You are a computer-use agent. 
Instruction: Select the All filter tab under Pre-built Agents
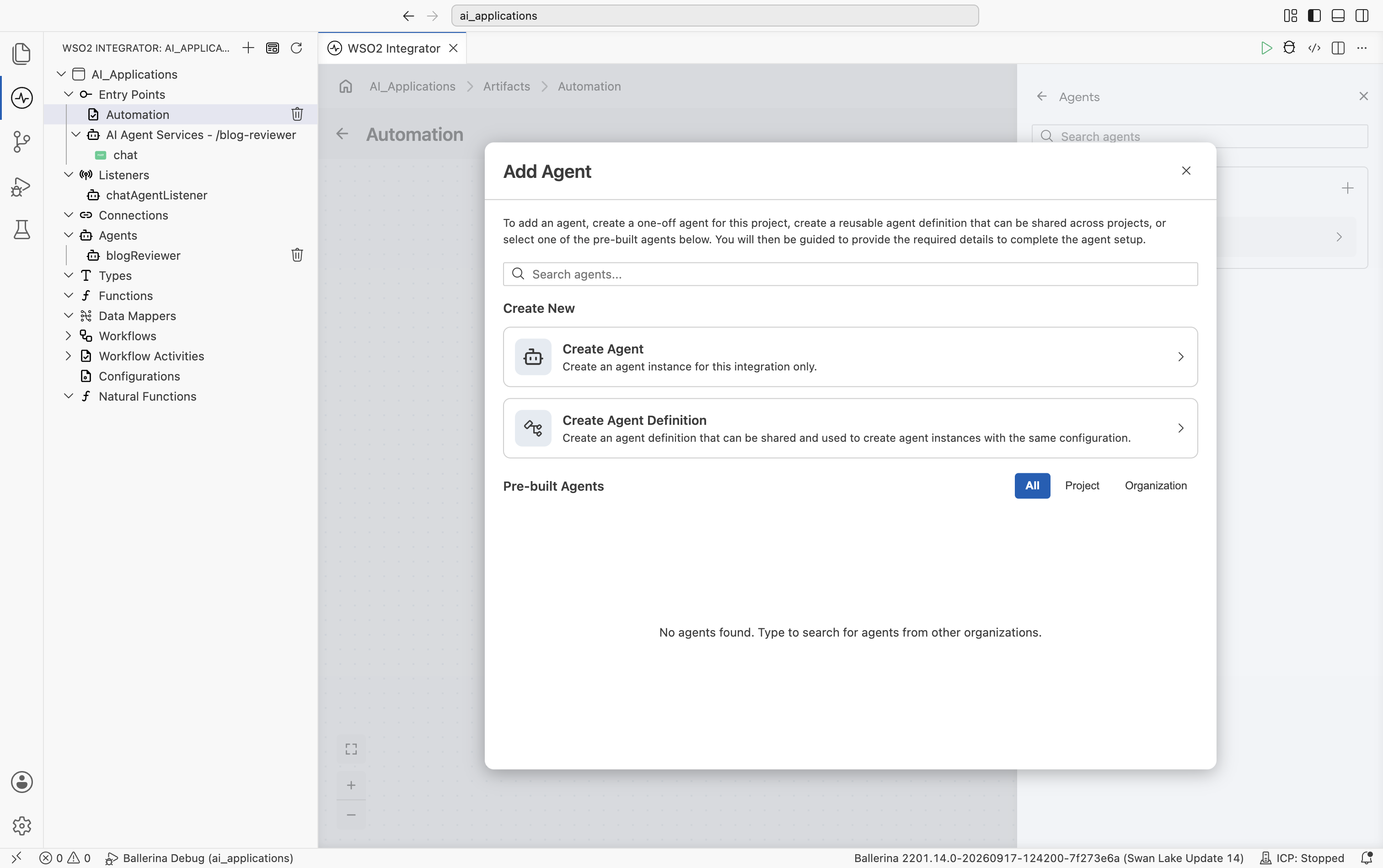(x=1032, y=486)
